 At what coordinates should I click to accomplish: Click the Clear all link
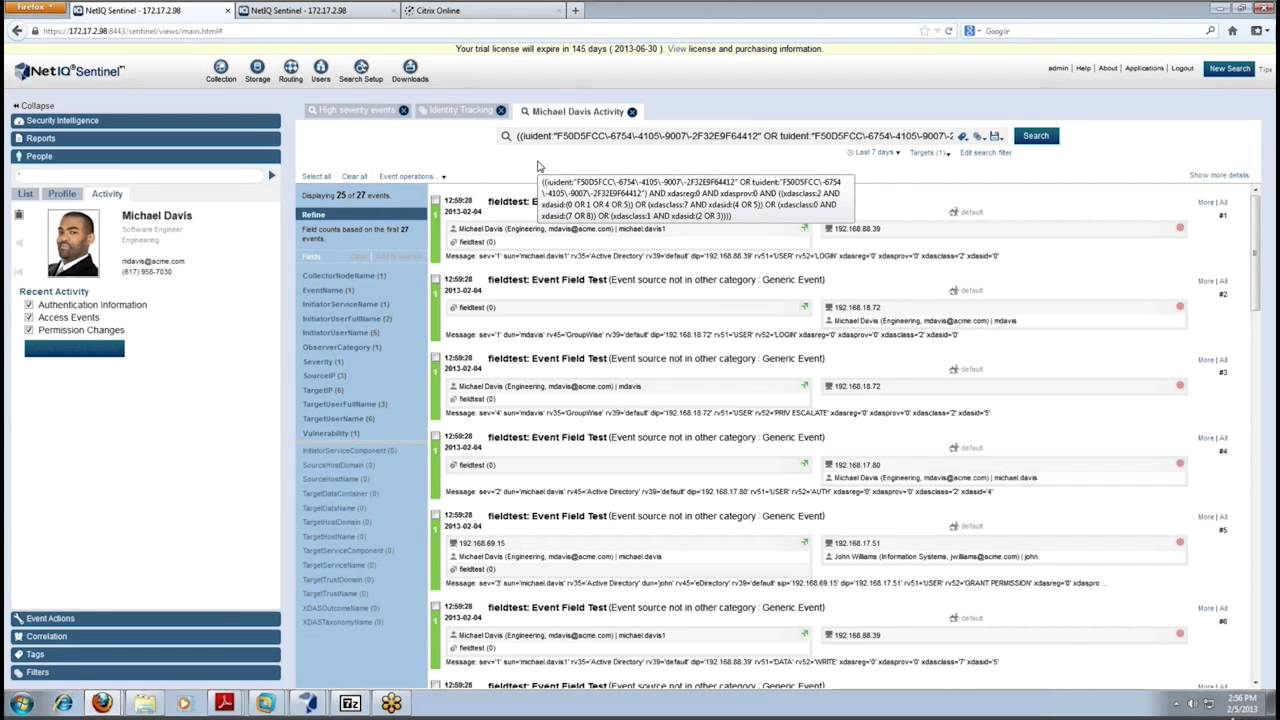[354, 177]
